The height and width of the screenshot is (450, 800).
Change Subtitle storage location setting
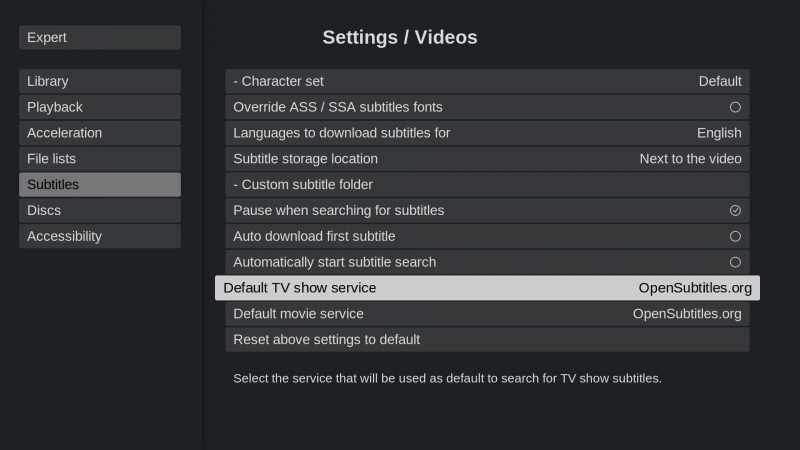[x=487, y=159]
